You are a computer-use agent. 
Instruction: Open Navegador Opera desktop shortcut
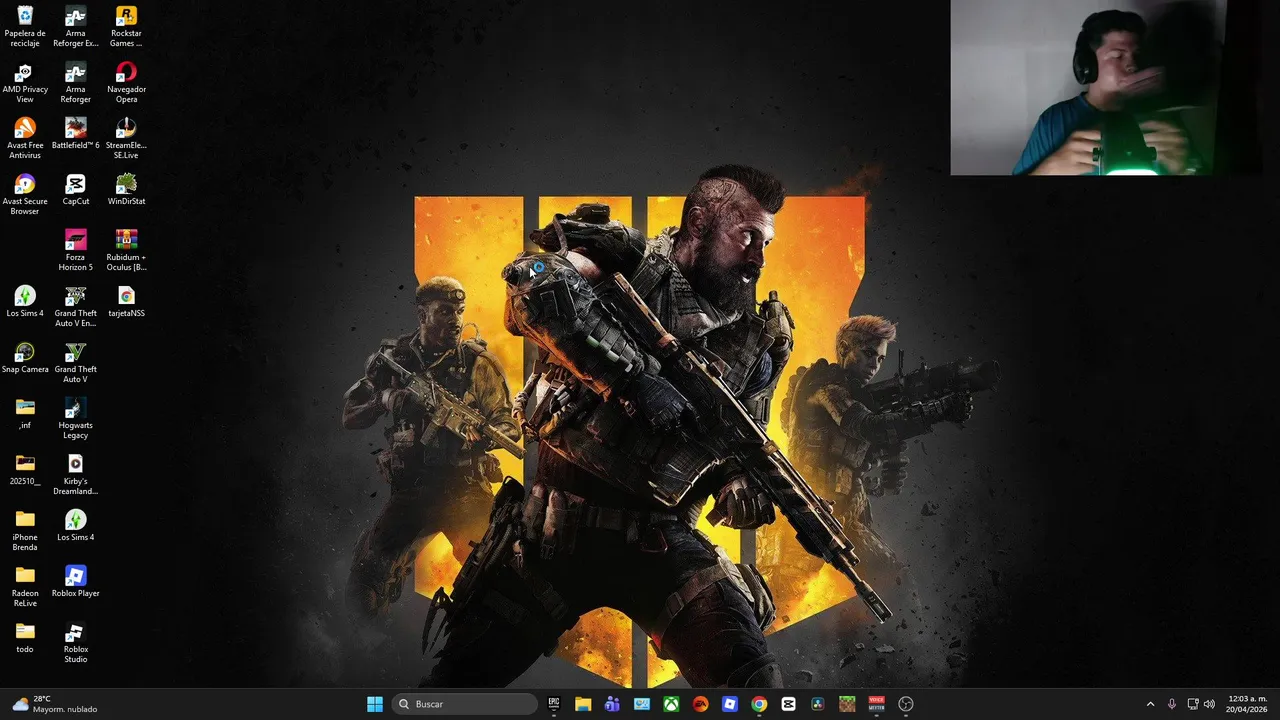click(x=126, y=82)
